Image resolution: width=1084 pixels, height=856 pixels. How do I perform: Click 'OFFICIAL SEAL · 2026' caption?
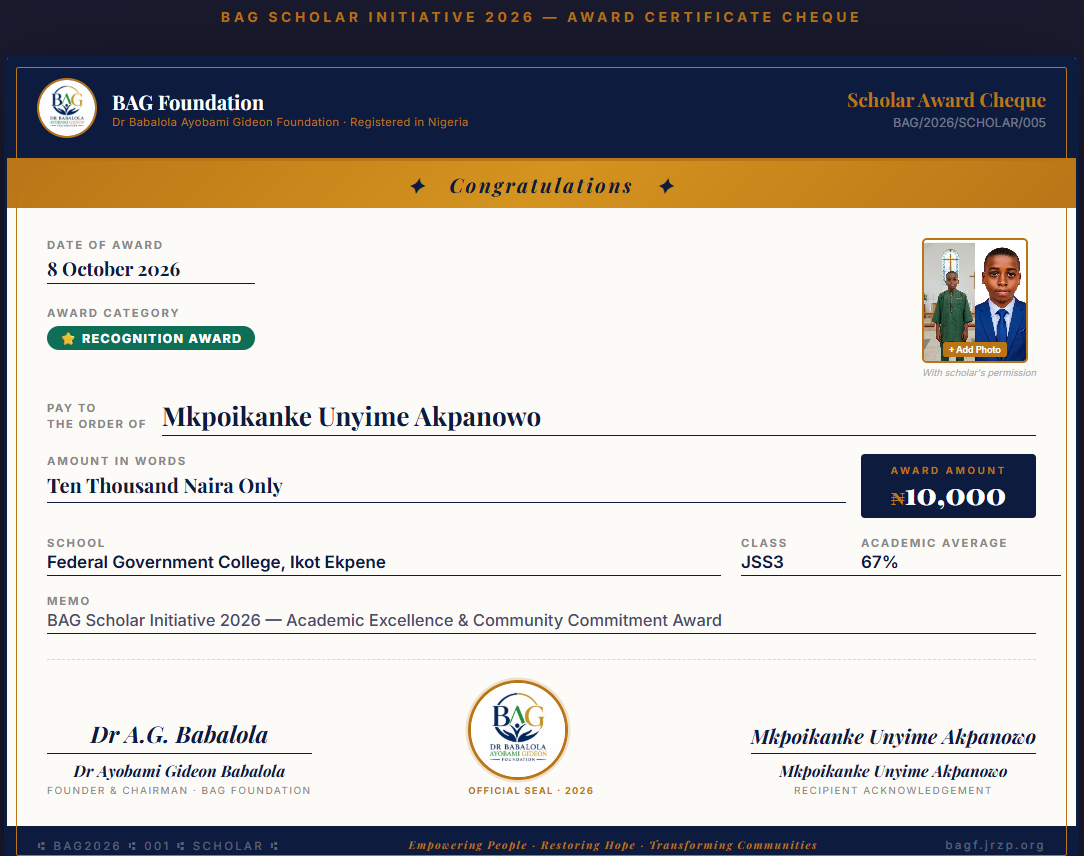tap(530, 790)
